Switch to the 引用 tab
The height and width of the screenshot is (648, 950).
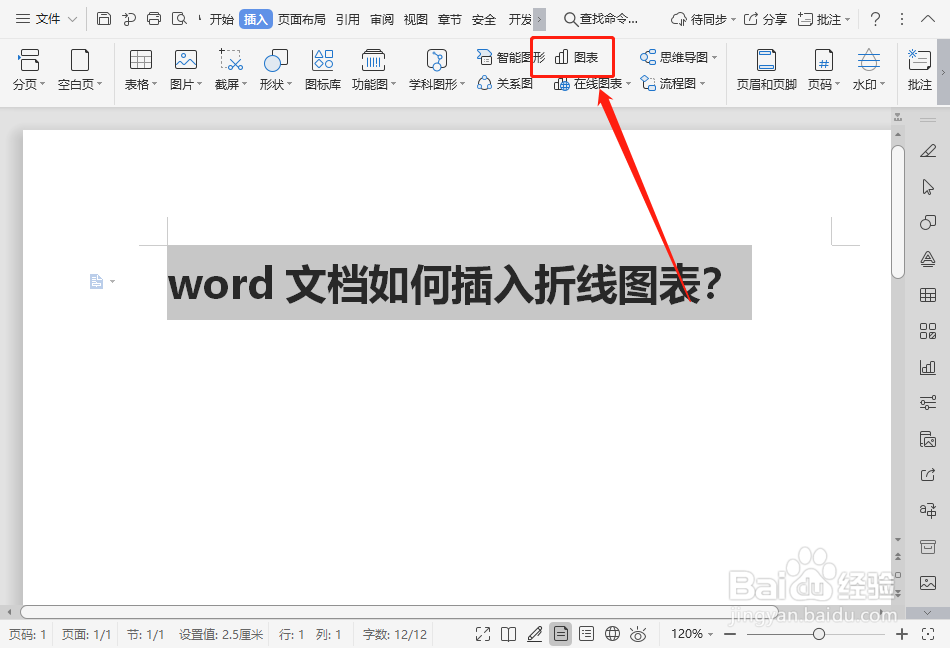tap(348, 19)
